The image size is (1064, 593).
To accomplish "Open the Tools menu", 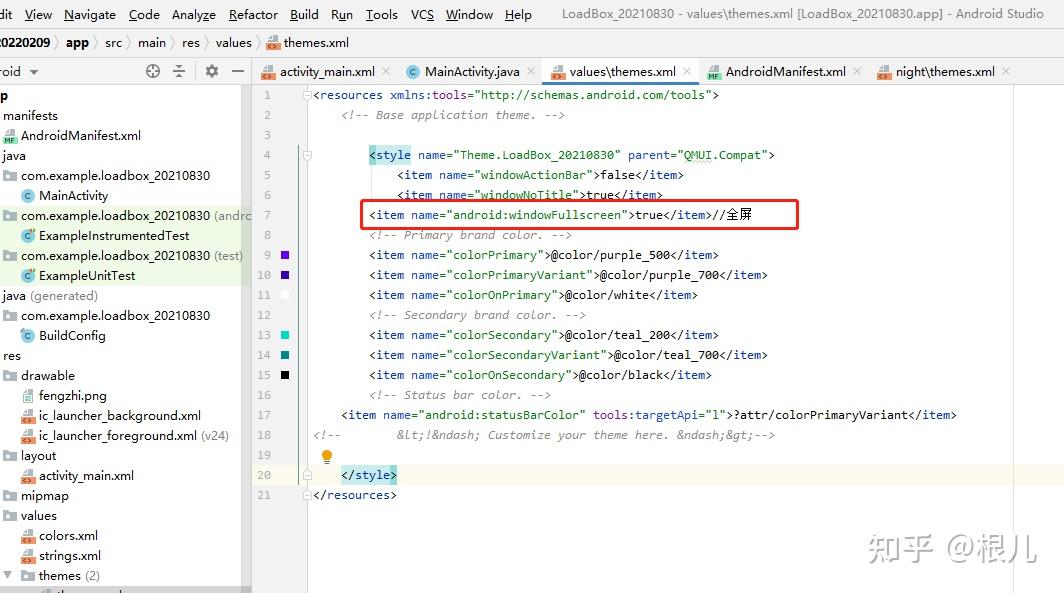I will point(381,14).
